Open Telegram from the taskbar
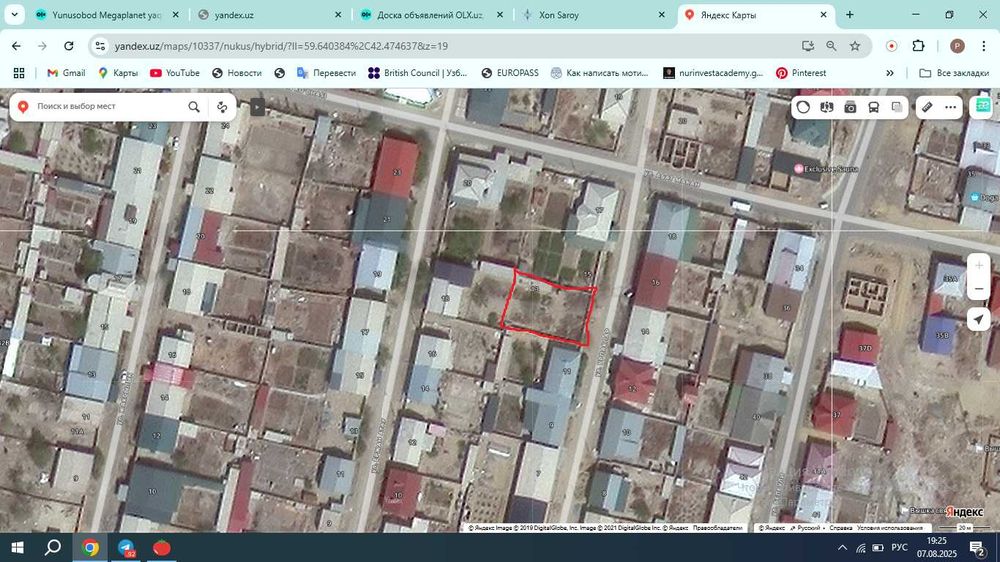 [x=126, y=547]
